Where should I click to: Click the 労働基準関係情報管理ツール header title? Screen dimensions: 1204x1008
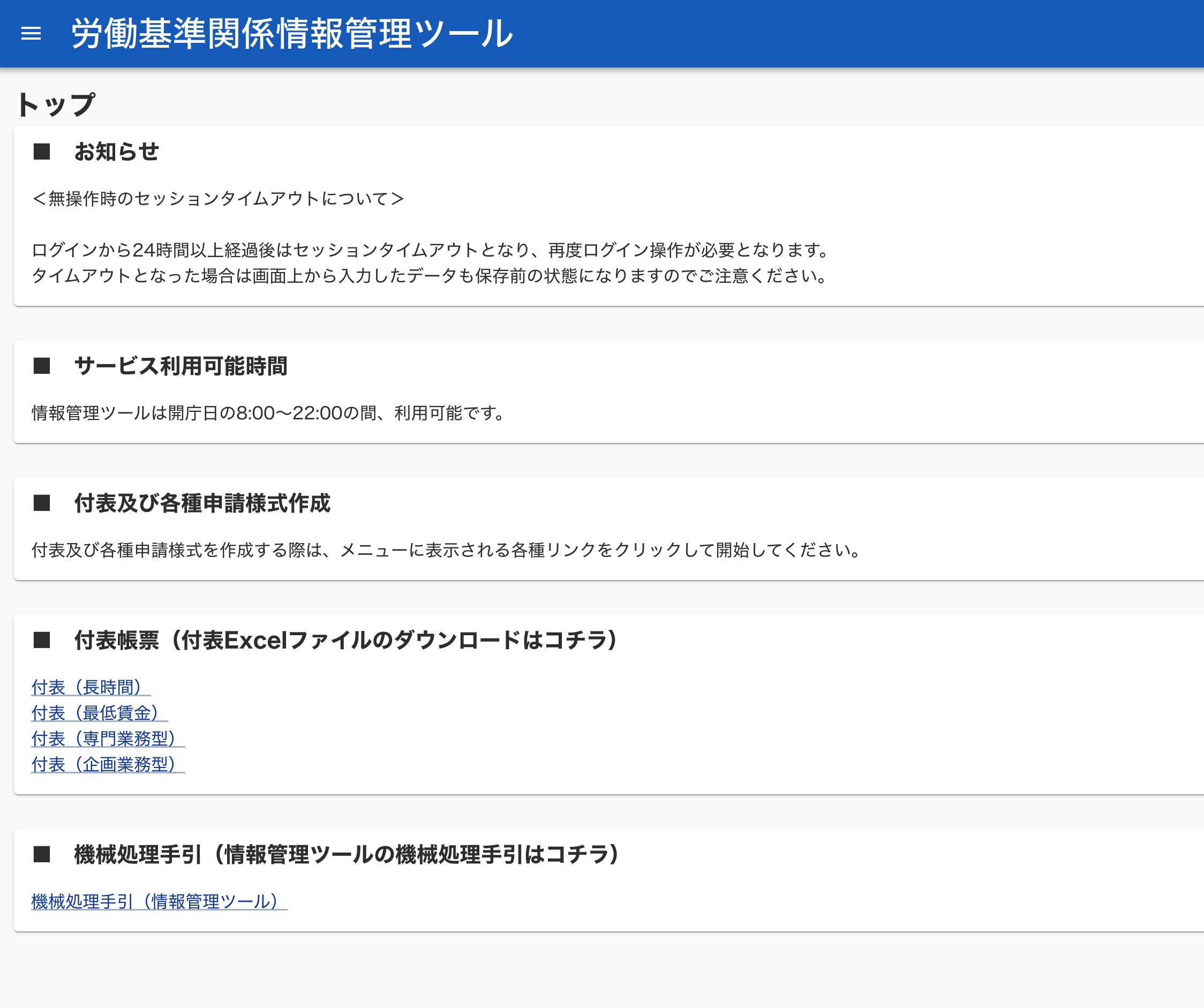point(292,33)
